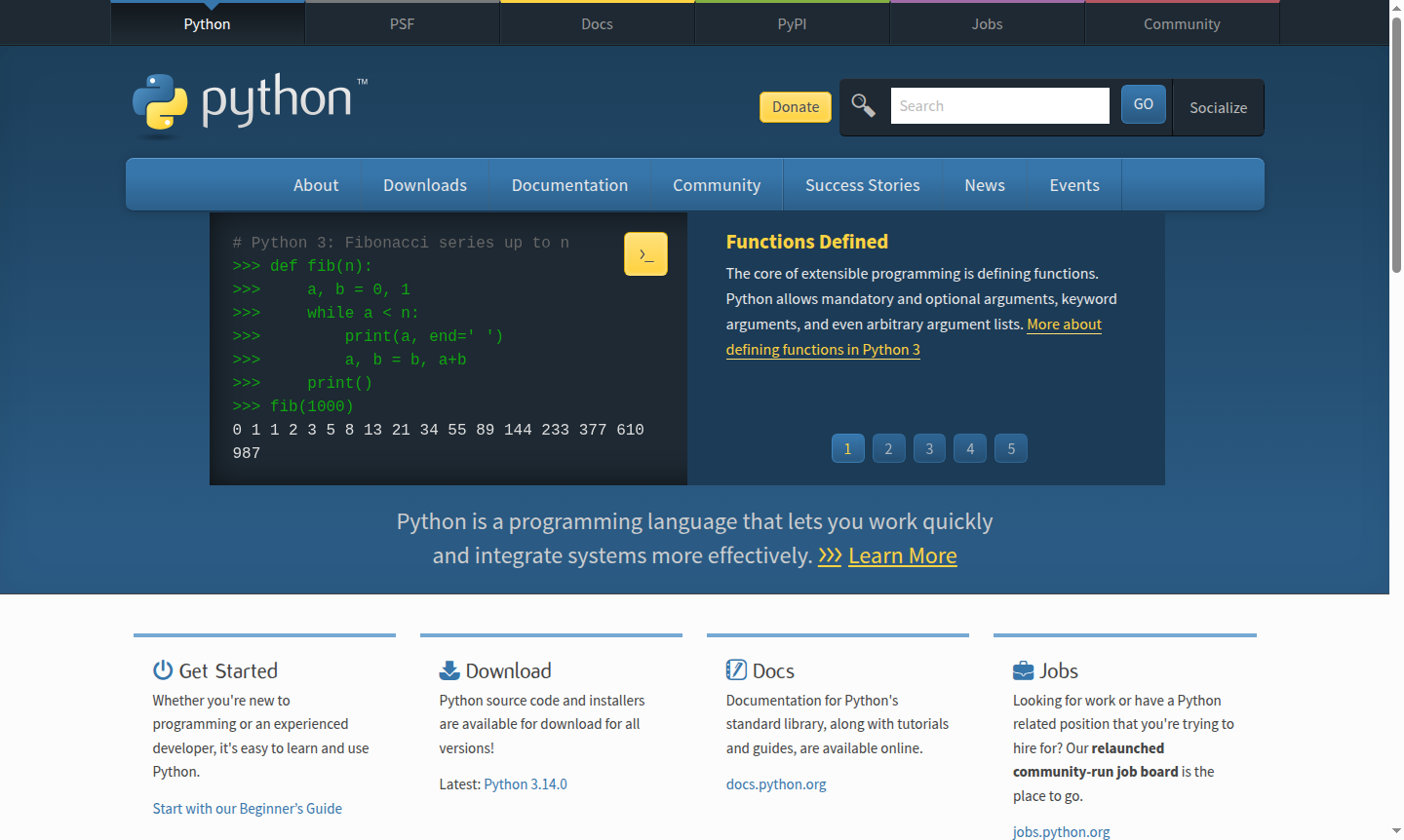Click the Donate button
1404x840 pixels.
tap(795, 107)
